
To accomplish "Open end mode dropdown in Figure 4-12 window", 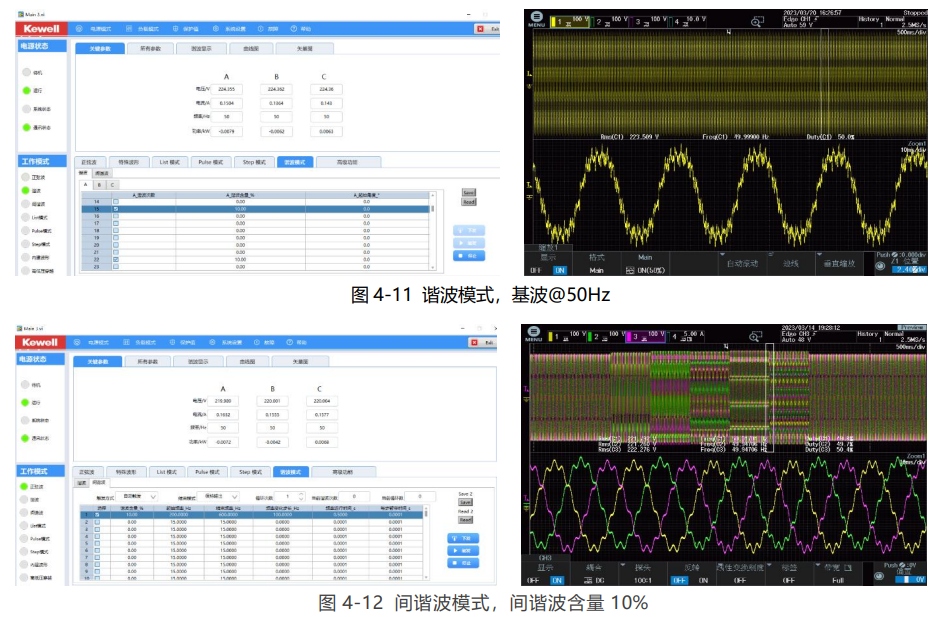I will pos(217,496).
